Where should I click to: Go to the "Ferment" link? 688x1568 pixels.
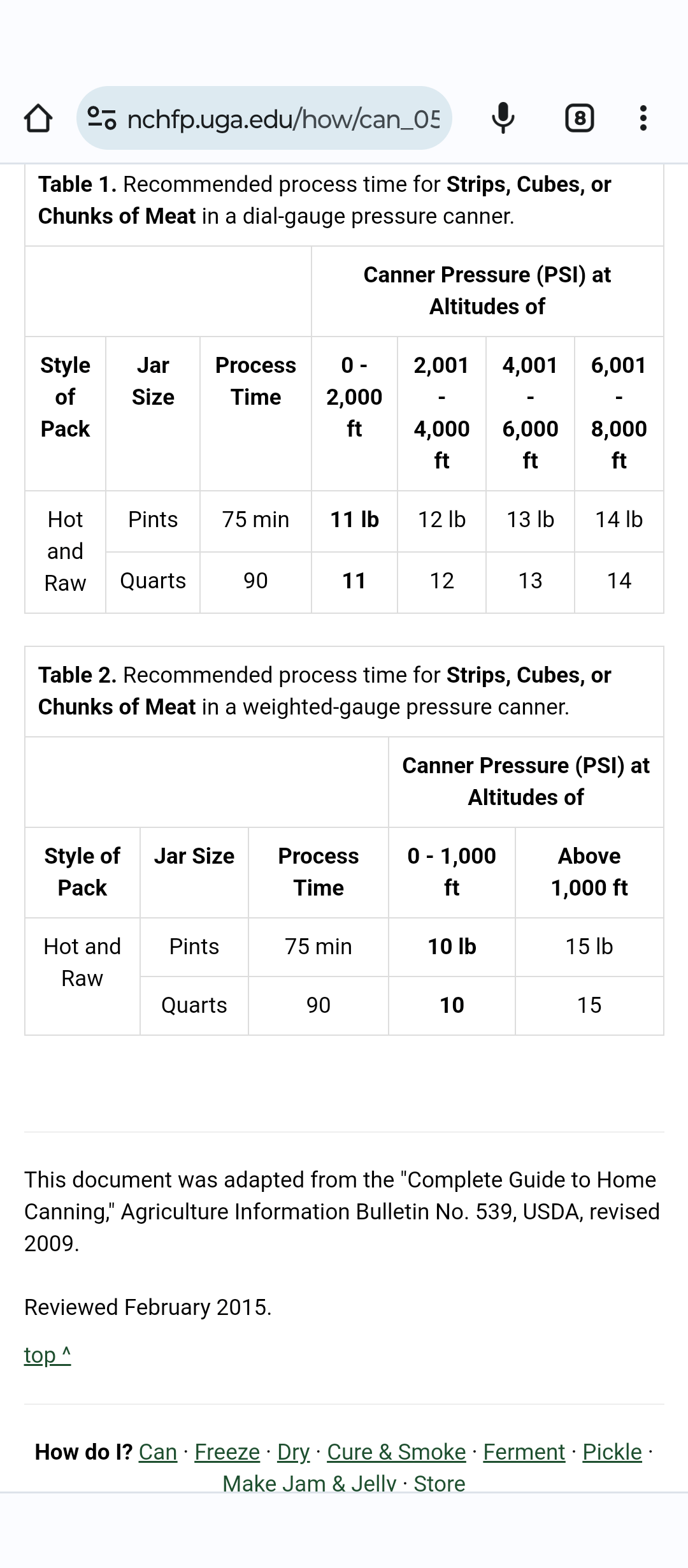(524, 1452)
